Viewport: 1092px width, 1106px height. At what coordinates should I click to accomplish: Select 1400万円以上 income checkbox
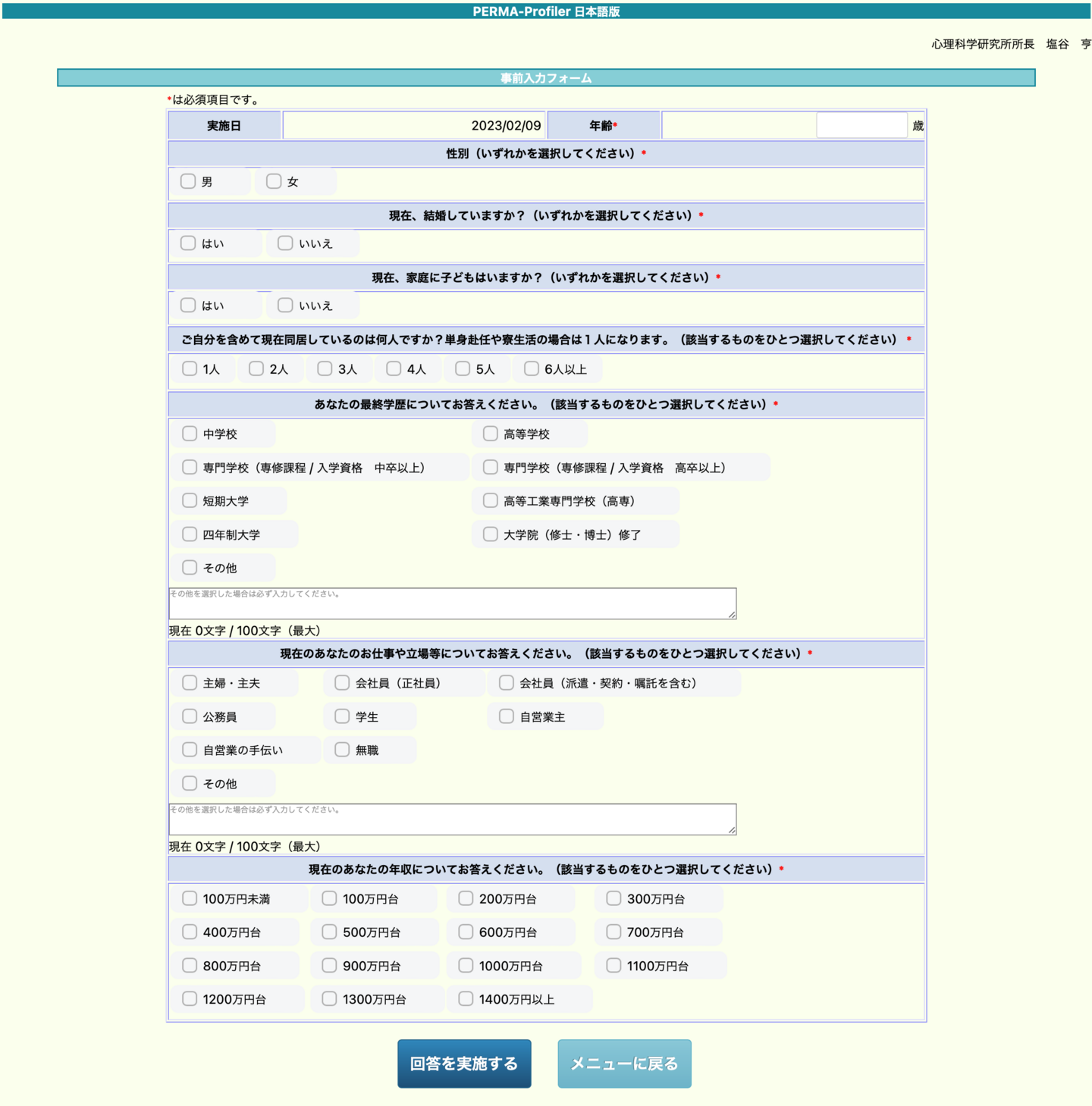(466, 999)
